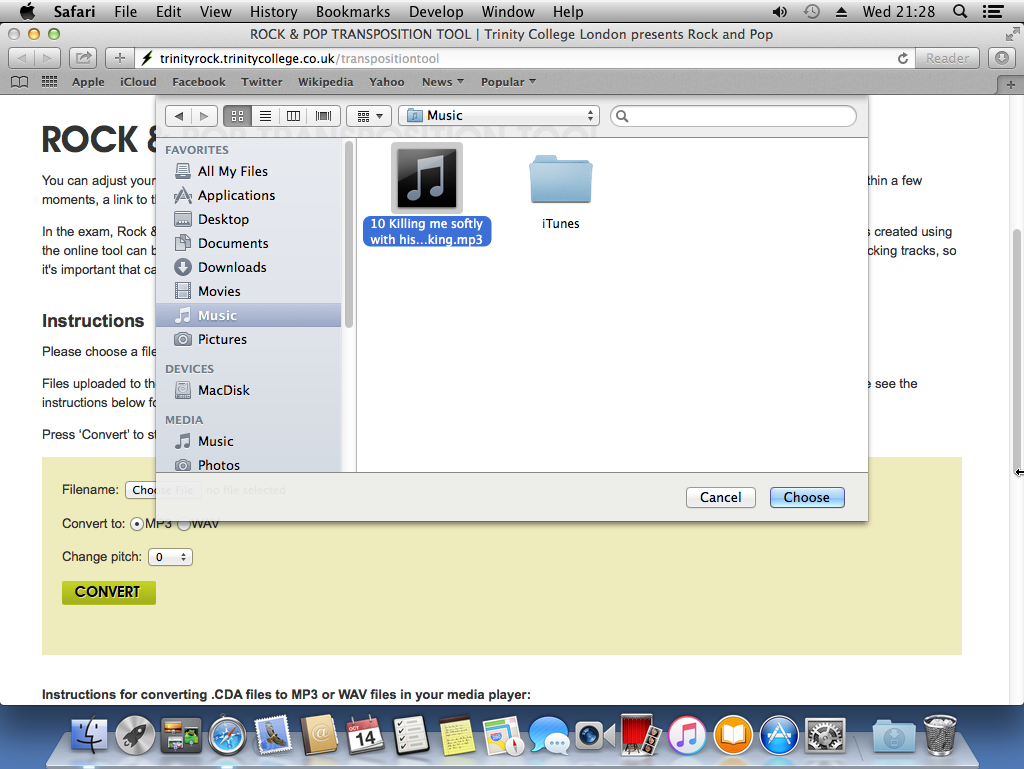Open Finder from the Dock
Viewport: 1024px width, 769px height.
(88, 736)
